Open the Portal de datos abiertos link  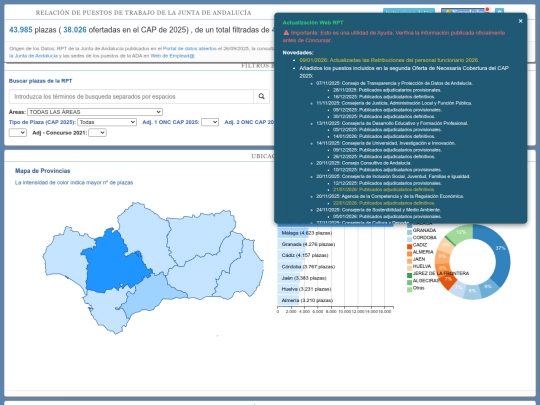point(190,49)
